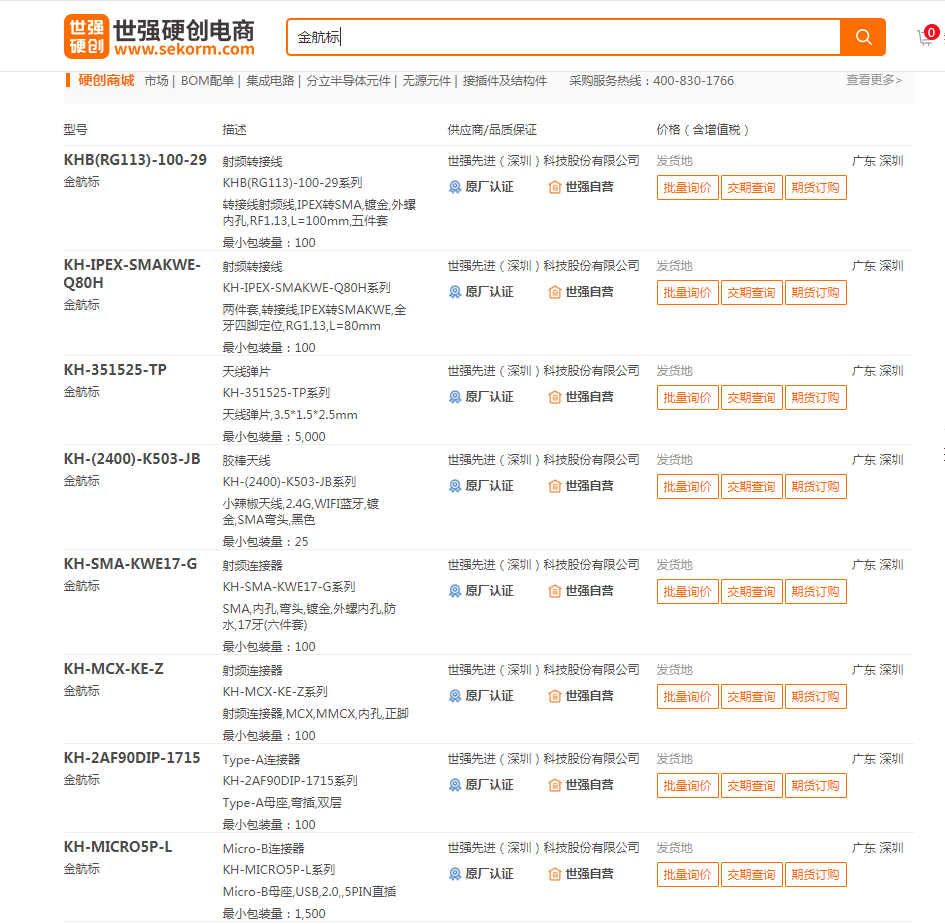Open the KHB(RG113)-100-29 product link

(x=135, y=160)
